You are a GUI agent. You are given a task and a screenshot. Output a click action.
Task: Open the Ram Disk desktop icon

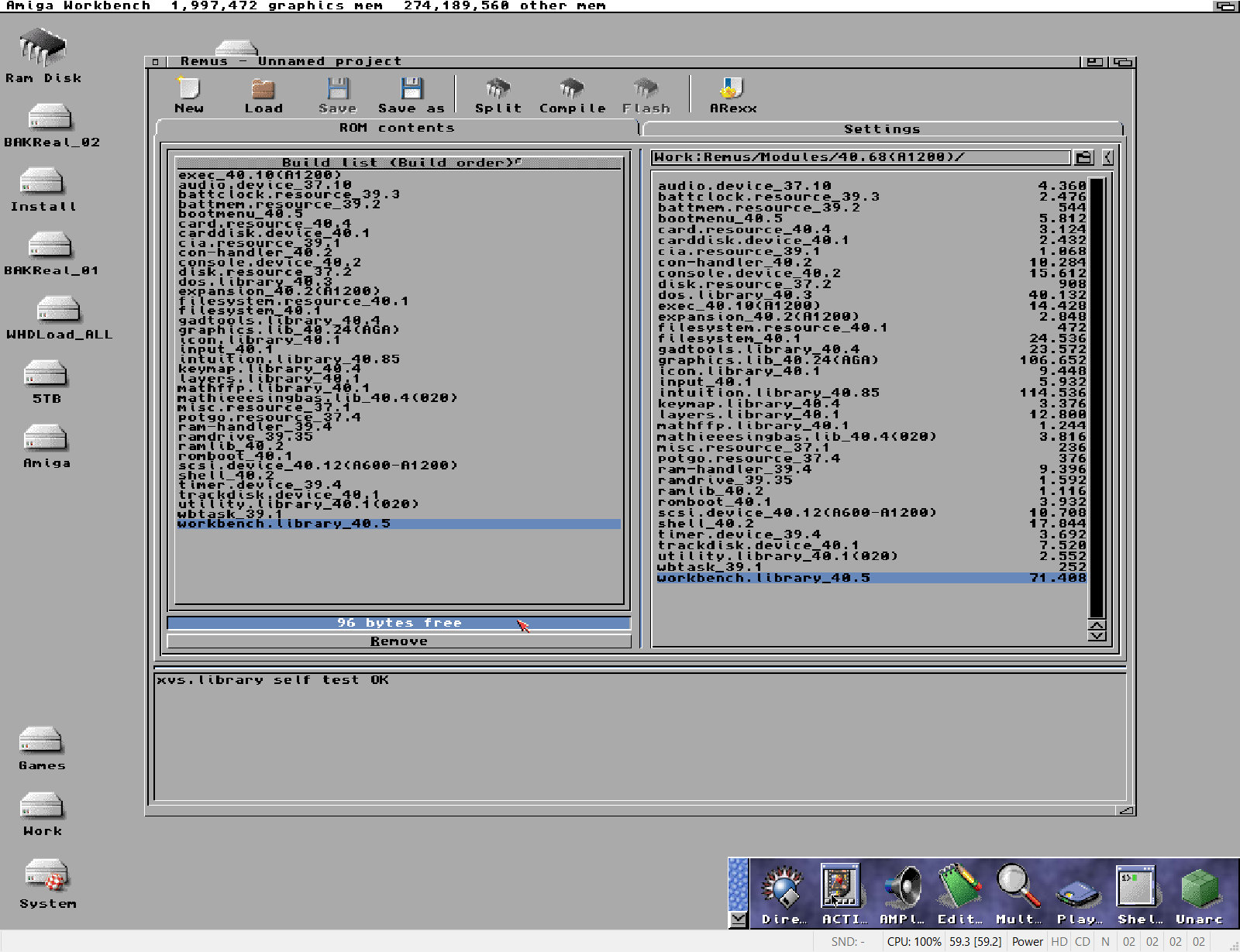click(x=43, y=56)
